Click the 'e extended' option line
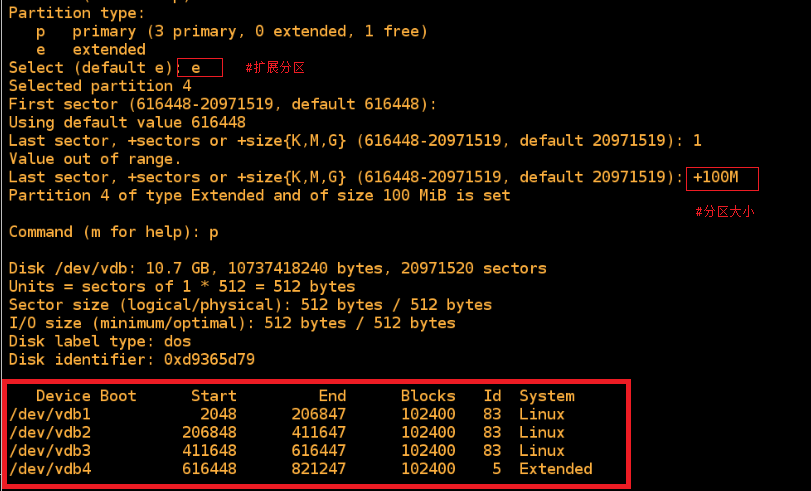This screenshot has width=811, height=491. coord(91,50)
